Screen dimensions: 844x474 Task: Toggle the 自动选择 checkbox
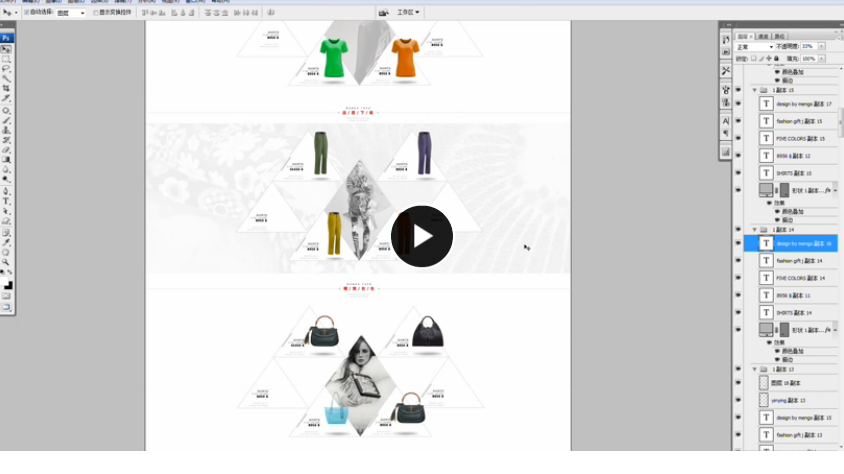click(26, 12)
